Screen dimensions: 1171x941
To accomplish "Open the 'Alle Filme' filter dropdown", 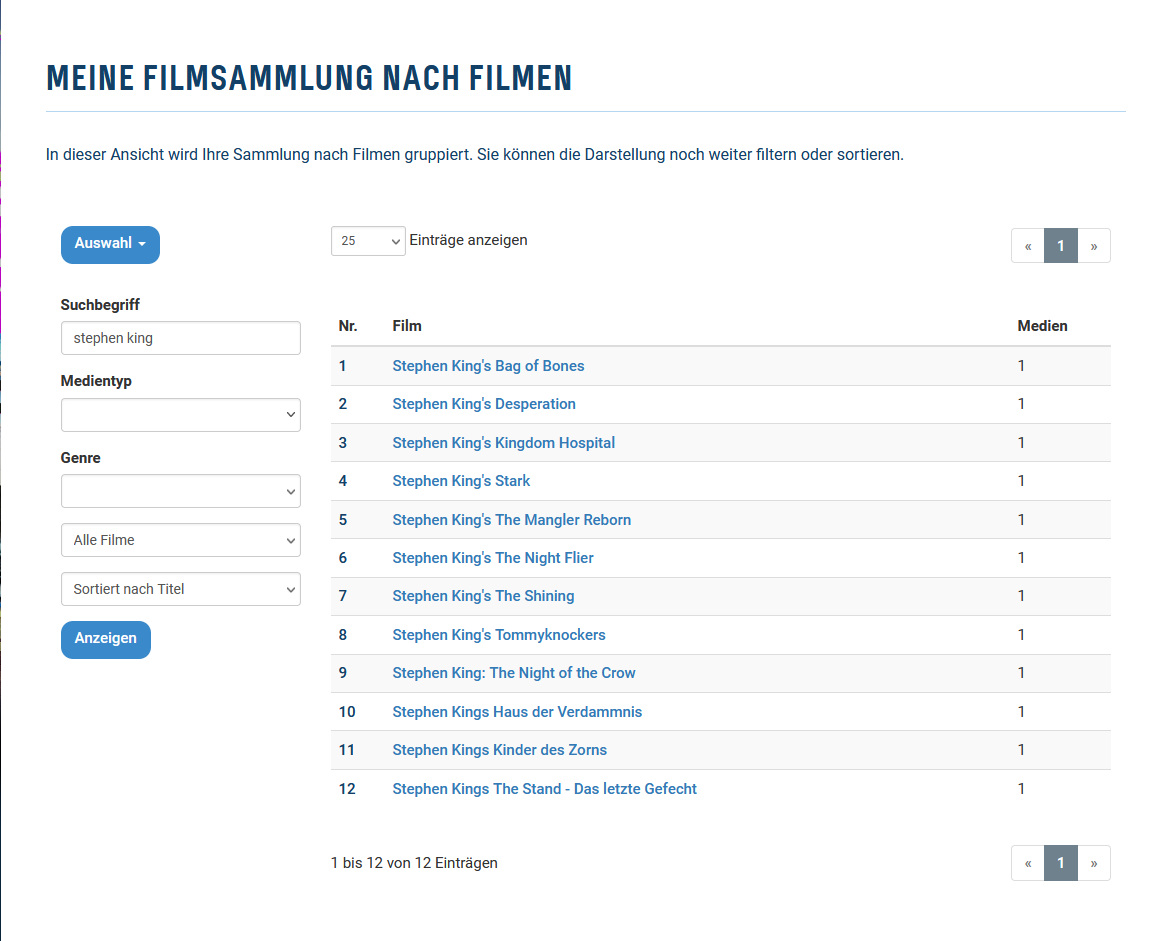I will (181, 540).
